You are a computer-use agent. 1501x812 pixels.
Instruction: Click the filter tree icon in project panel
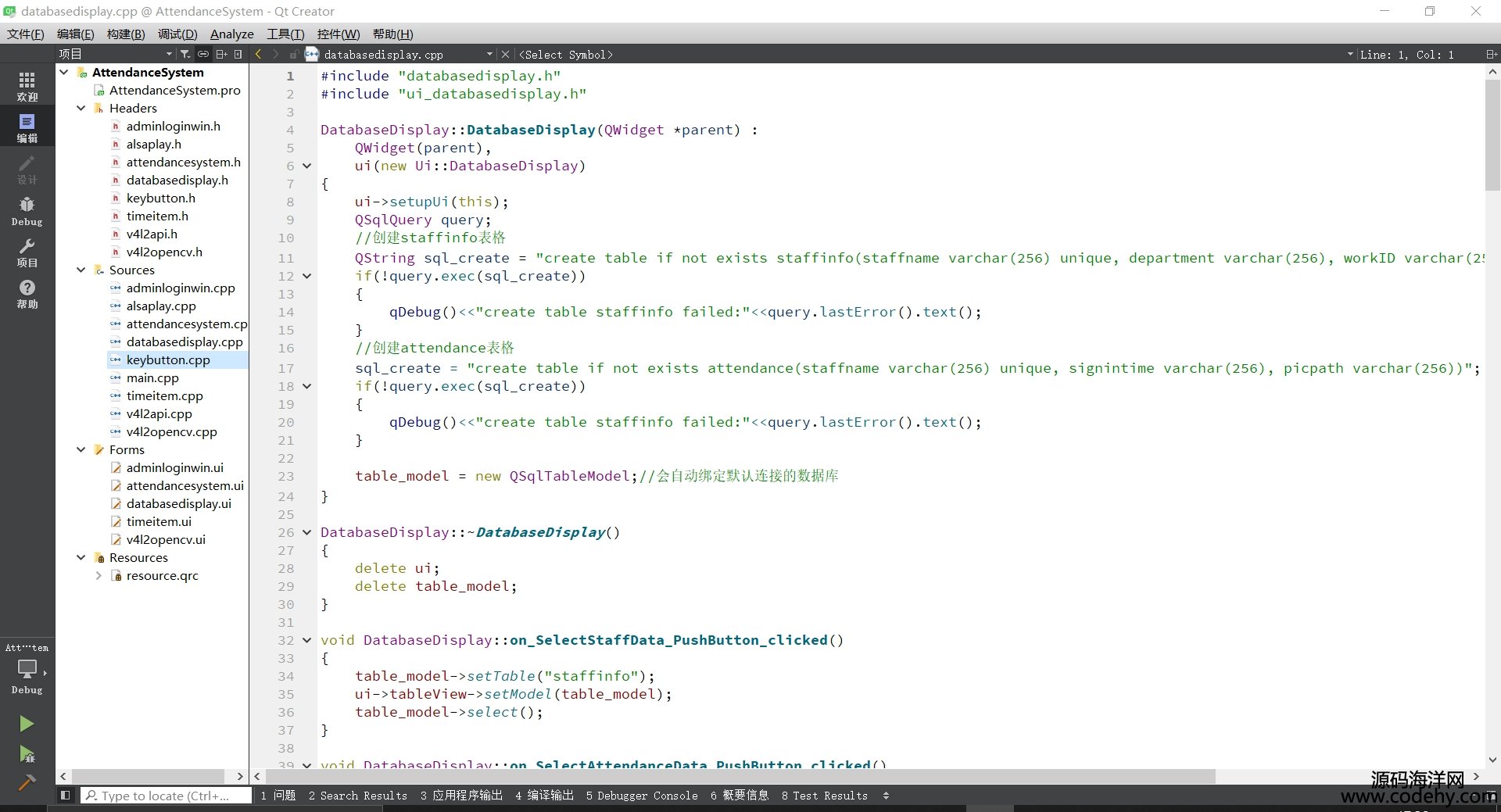(185, 54)
